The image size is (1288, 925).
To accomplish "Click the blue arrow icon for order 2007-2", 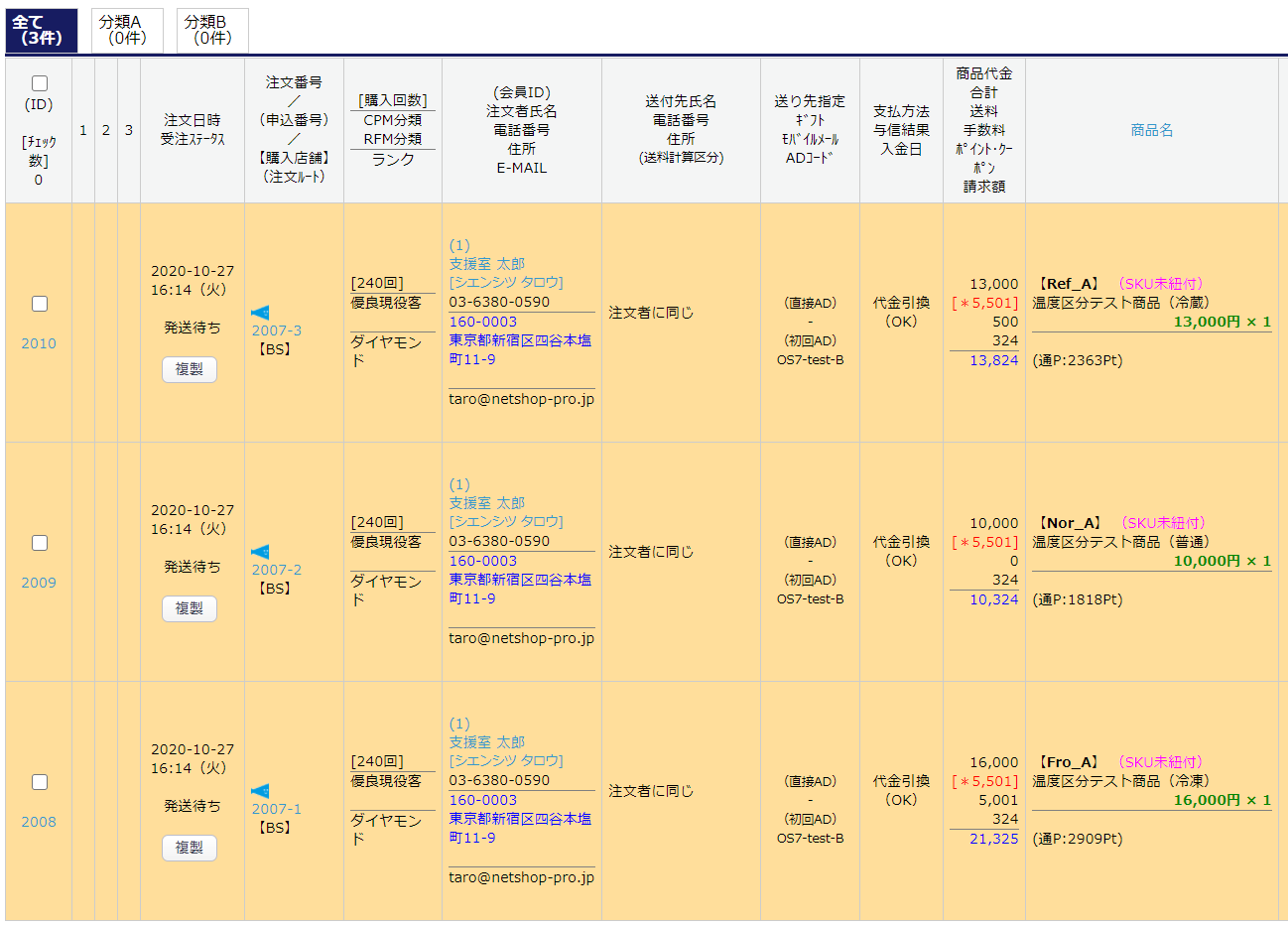I will pos(260,552).
